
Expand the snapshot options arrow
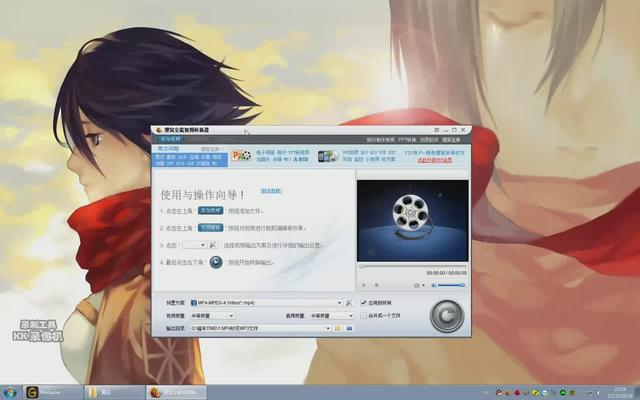[423, 285]
